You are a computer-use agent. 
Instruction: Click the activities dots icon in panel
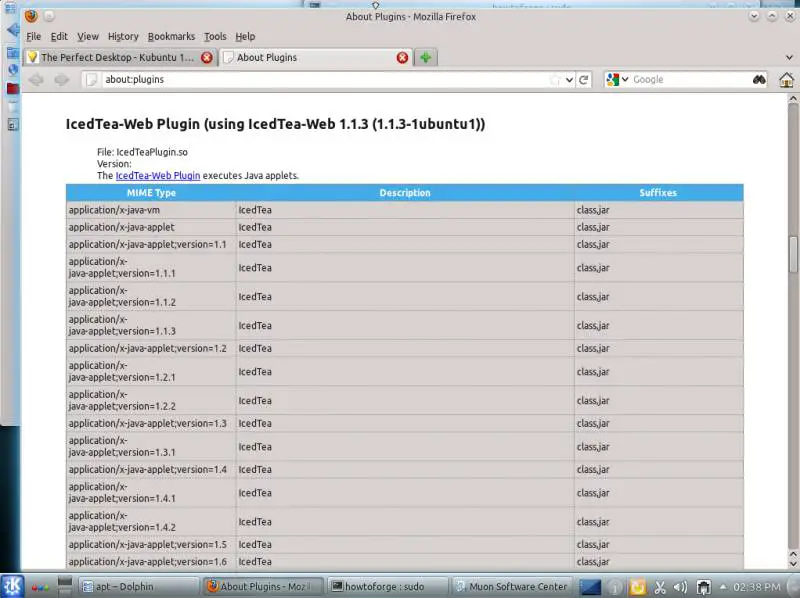pos(40,588)
